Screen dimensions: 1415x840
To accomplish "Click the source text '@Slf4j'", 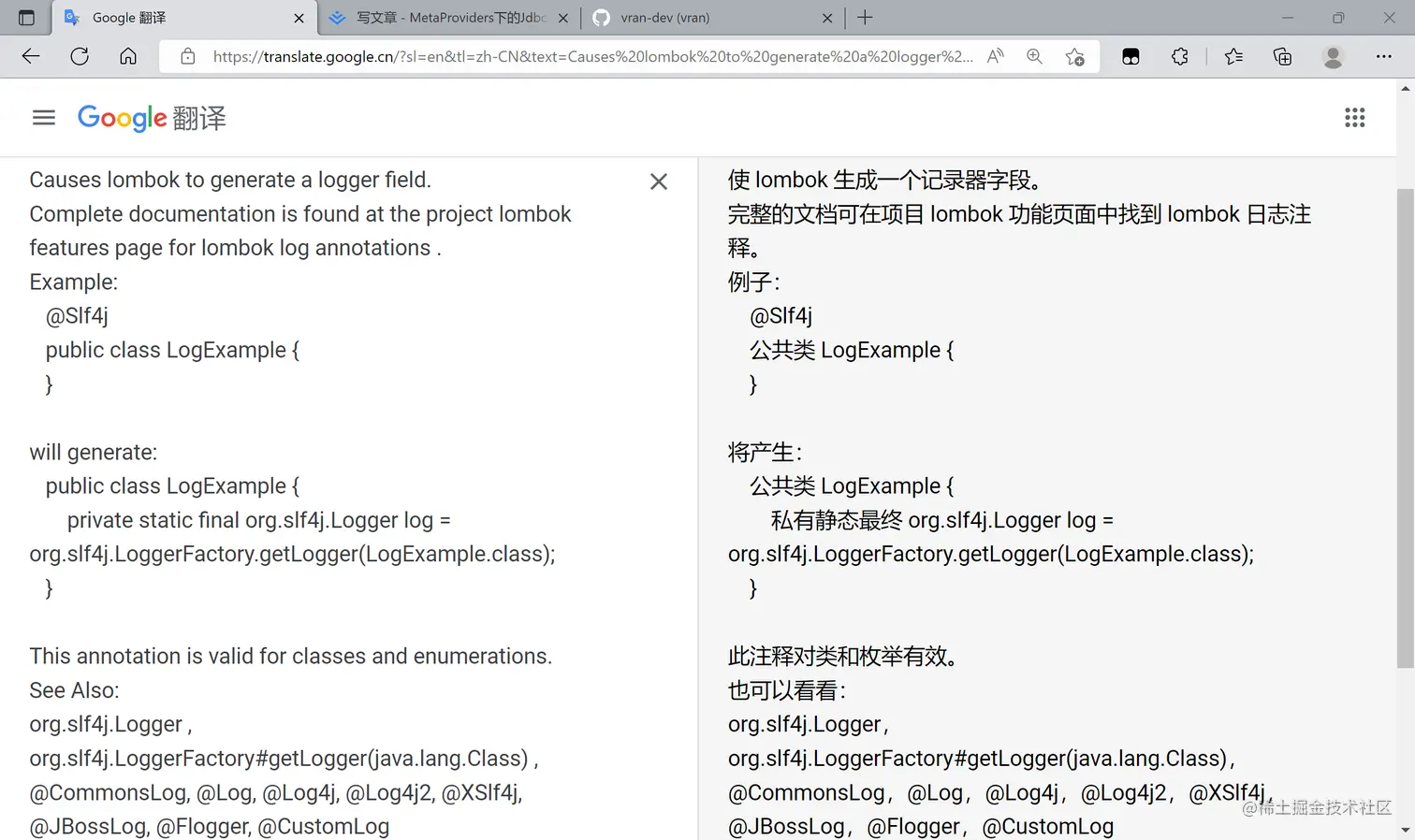I will click(x=77, y=316).
